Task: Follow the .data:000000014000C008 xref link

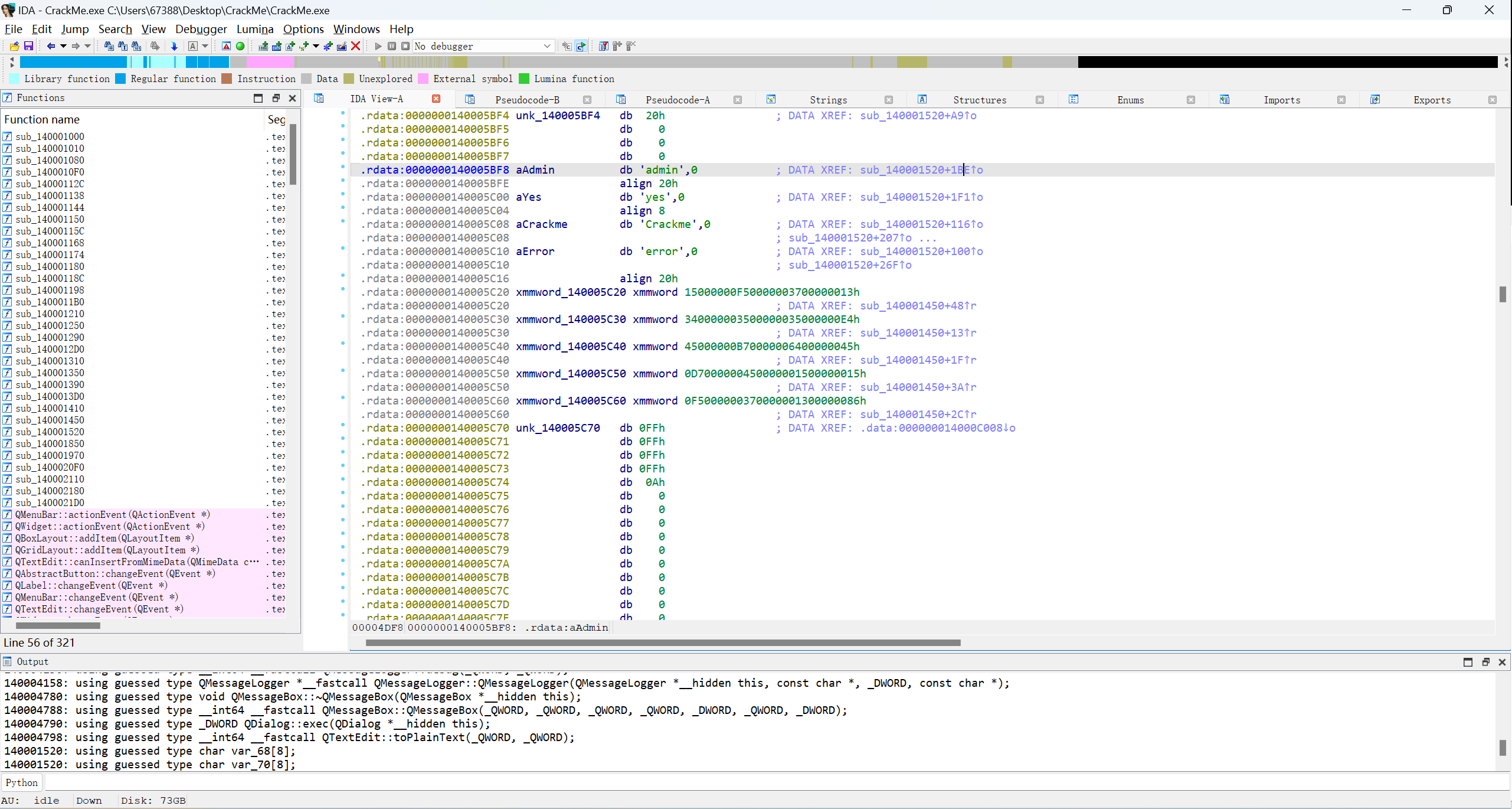Action: click(x=938, y=428)
